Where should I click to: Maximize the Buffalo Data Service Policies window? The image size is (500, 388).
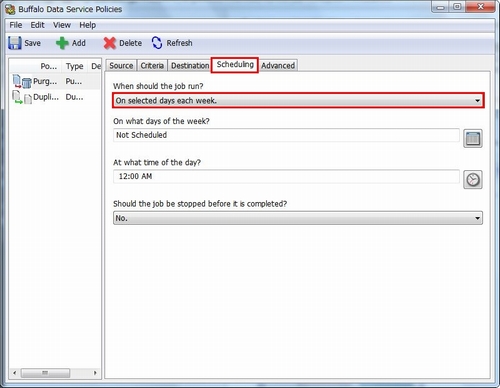pos(457,7)
